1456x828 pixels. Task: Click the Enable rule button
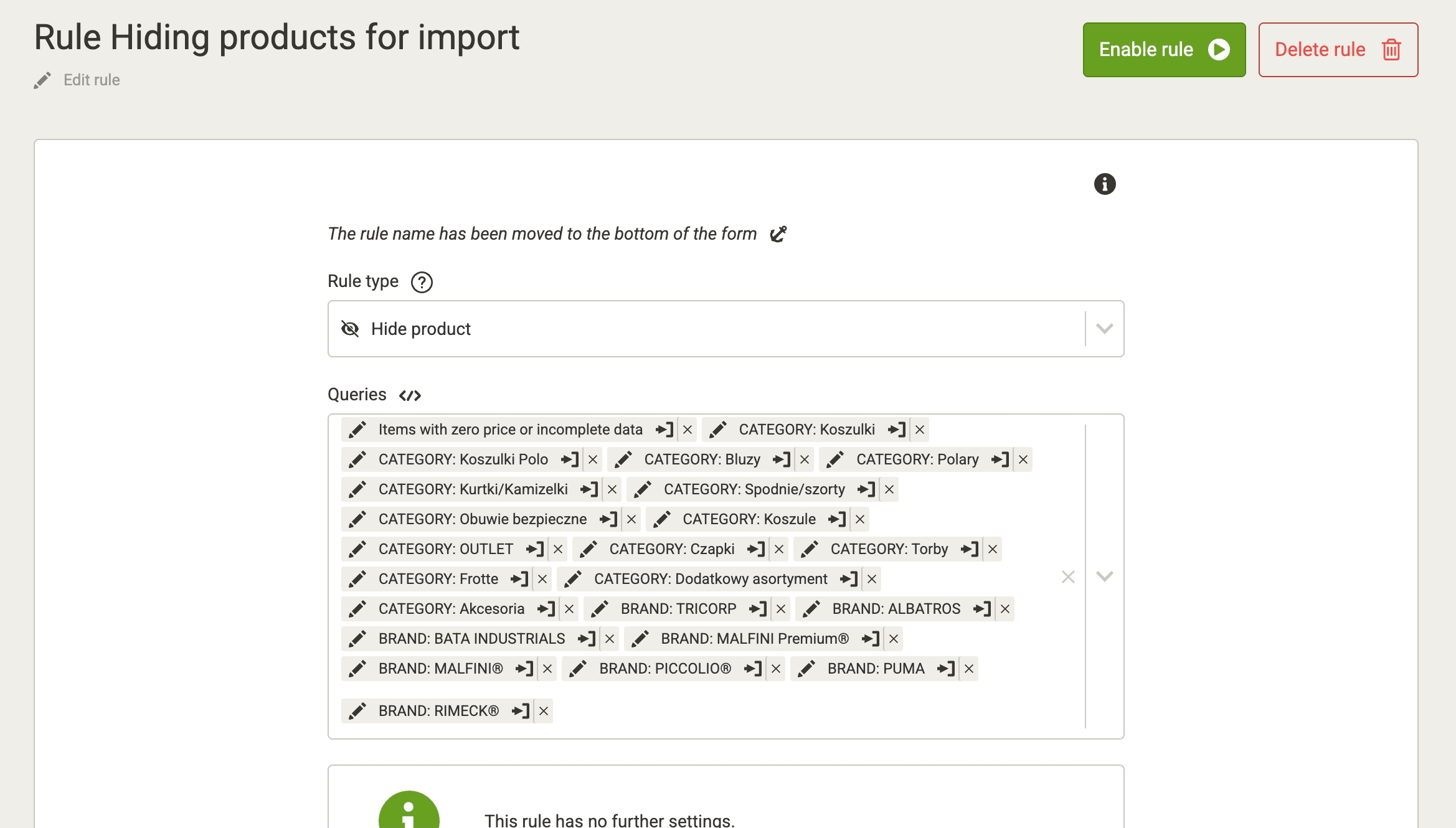[x=1164, y=50]
